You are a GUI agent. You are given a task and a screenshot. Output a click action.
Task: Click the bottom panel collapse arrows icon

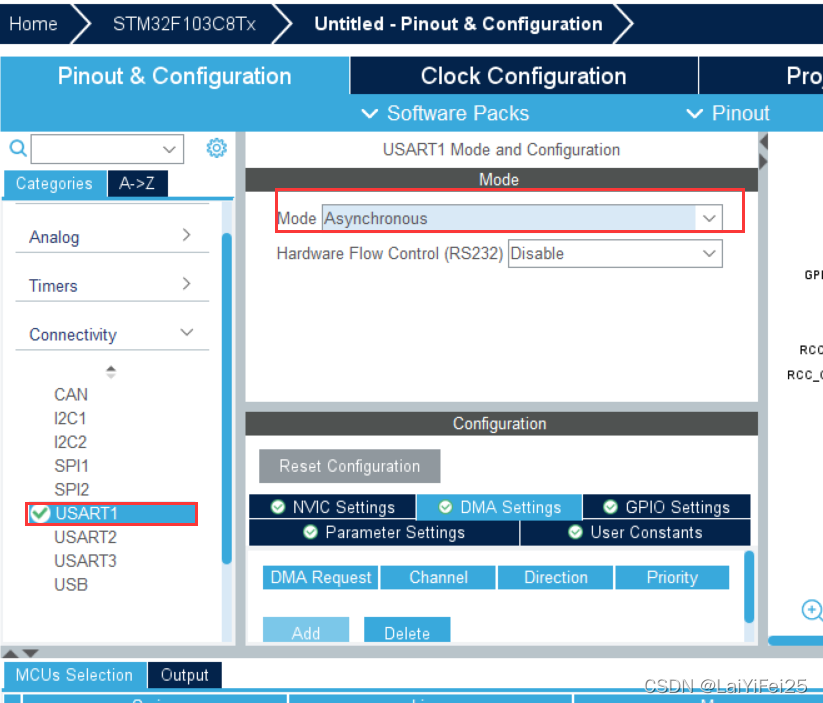tap(20, 653)
